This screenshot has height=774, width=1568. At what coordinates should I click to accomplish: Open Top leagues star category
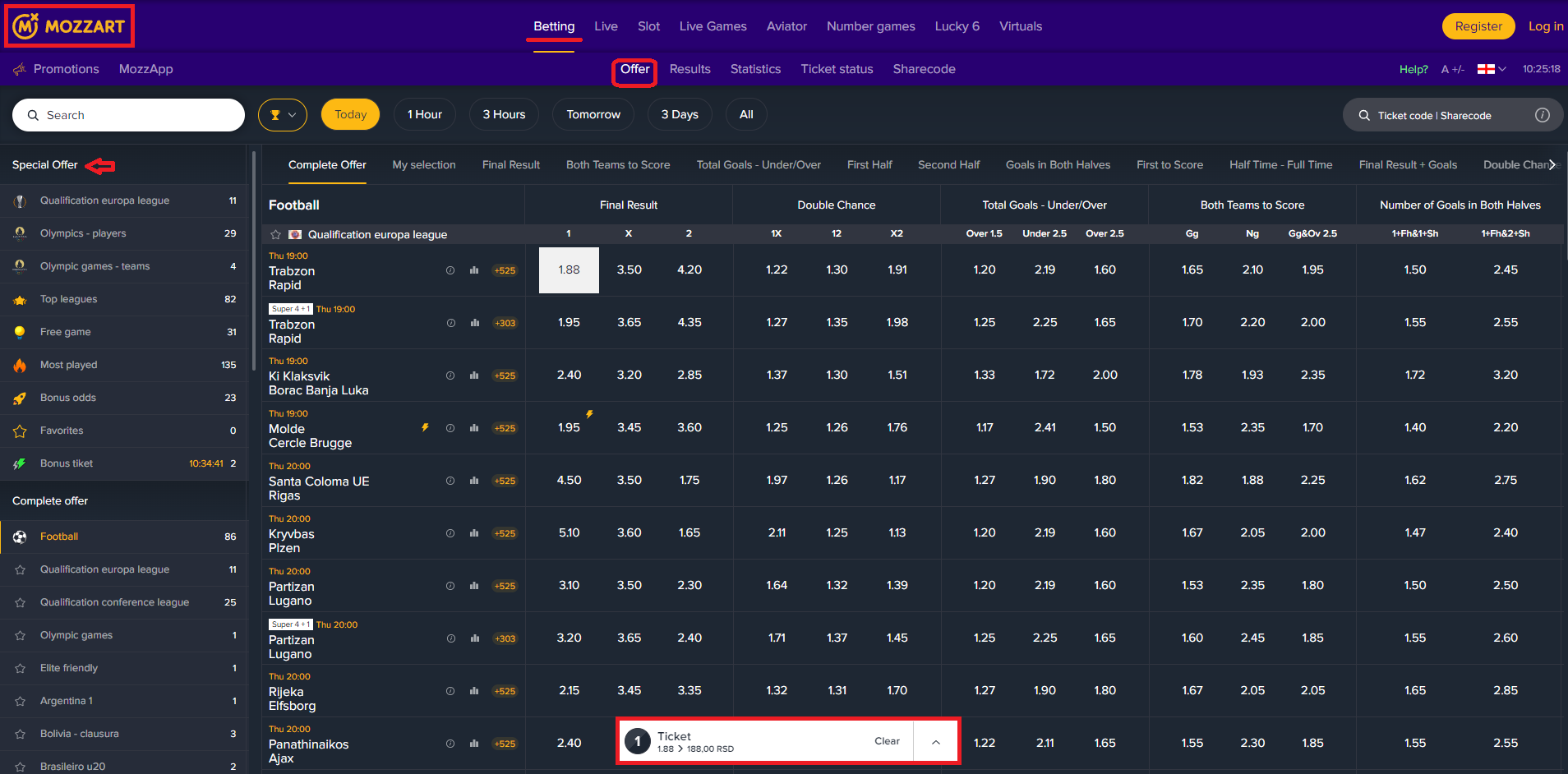tap(123, 299)
